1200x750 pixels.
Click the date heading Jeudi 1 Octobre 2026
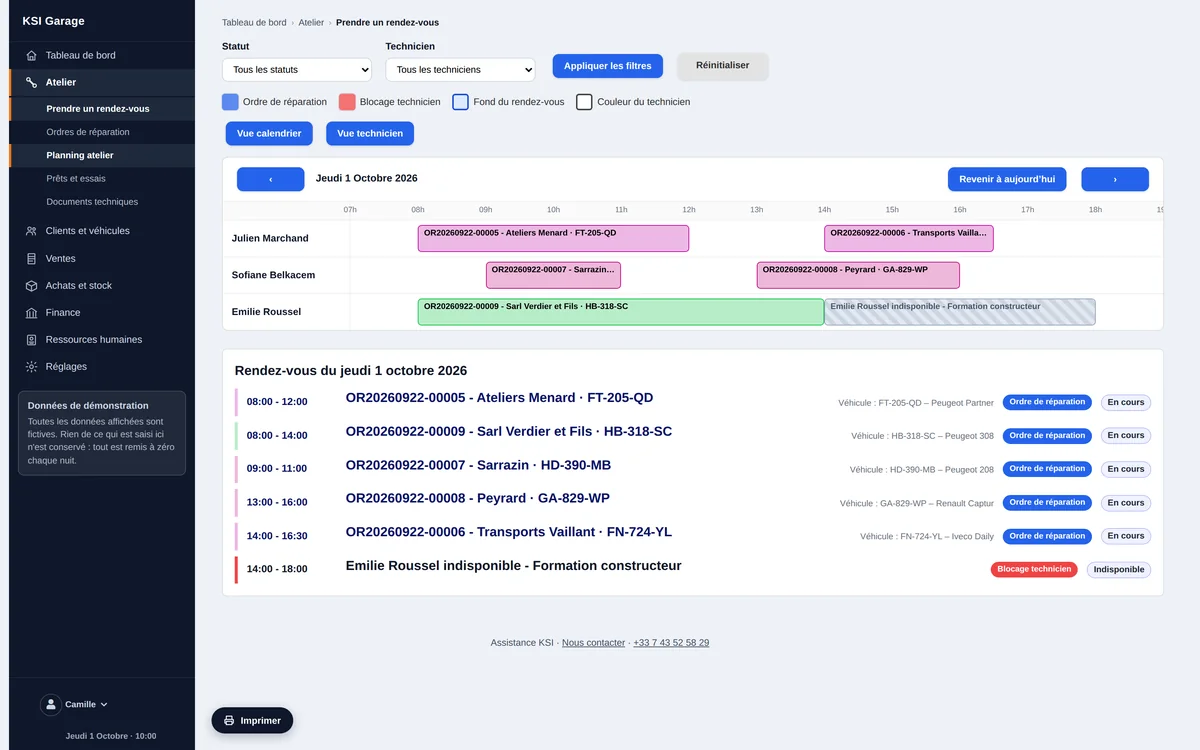[x=367, y=178]
